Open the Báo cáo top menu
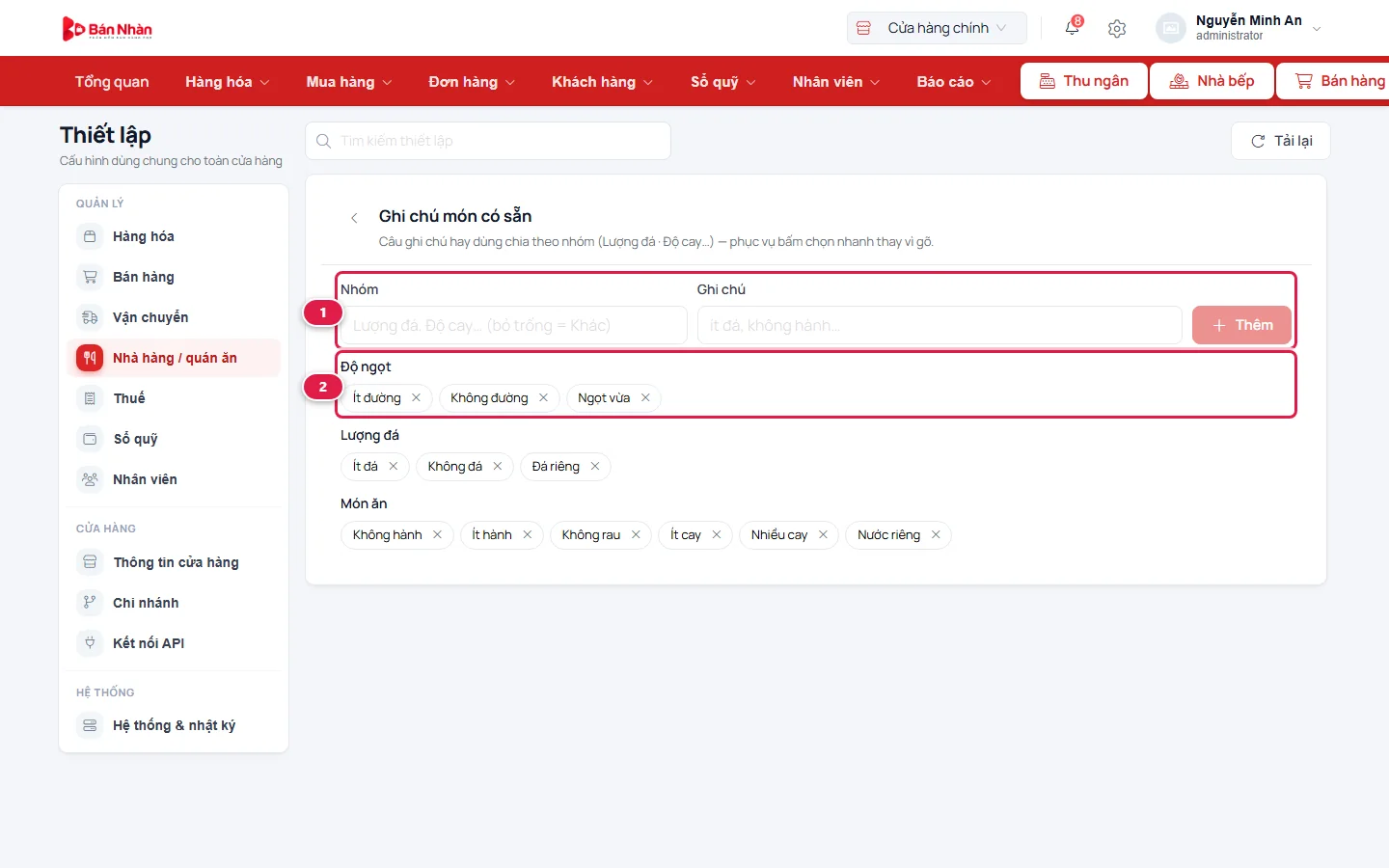Screen dimensions: 1389x868 (x=954, y=82)
